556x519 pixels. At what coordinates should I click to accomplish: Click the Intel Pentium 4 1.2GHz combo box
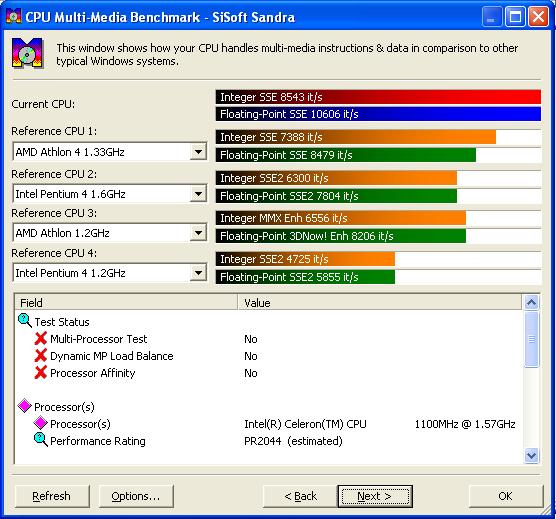(110, 273)
